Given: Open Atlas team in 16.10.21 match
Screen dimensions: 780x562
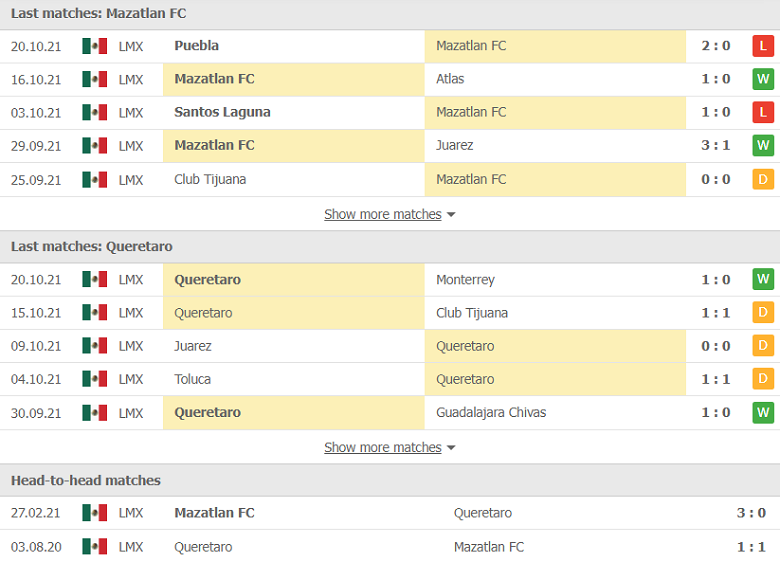Looking at the screenshot, I should tap(450, 79).
